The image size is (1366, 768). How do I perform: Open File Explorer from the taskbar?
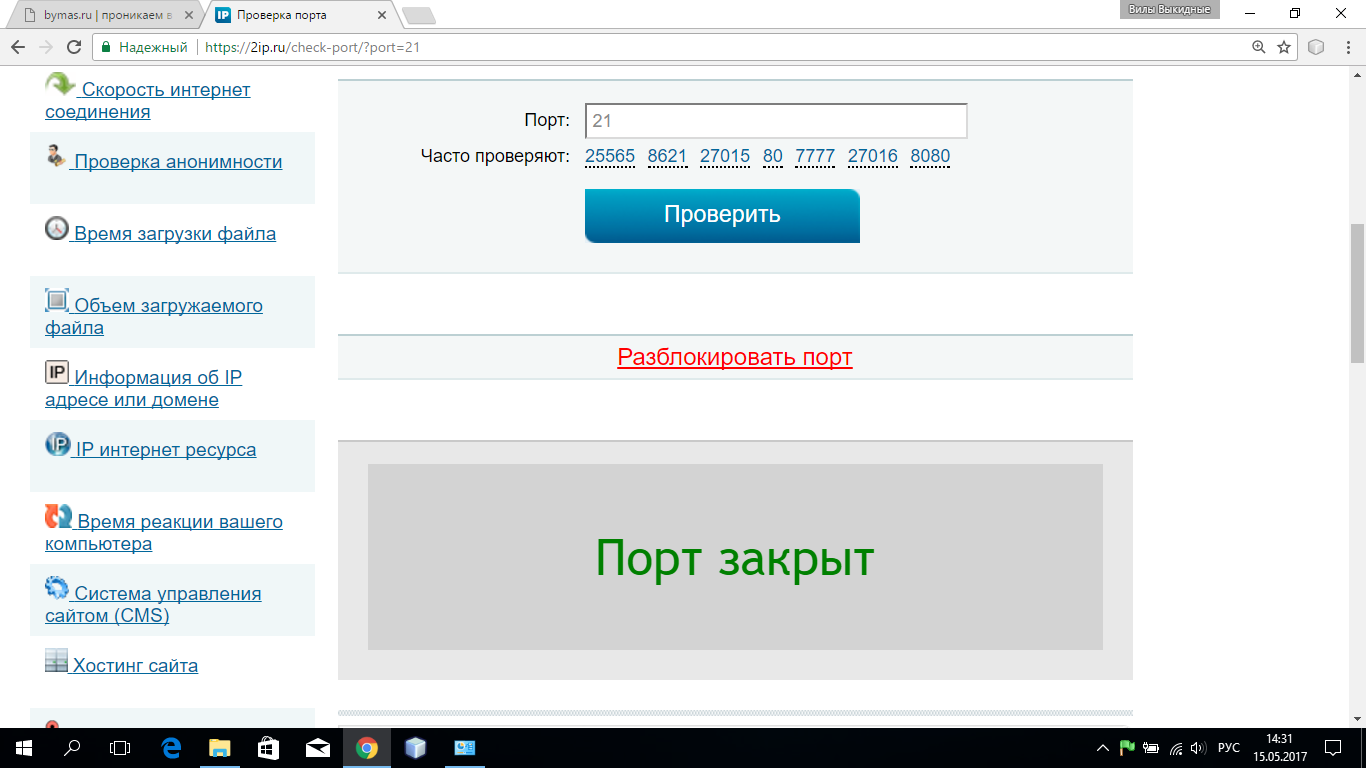[220, 748]
